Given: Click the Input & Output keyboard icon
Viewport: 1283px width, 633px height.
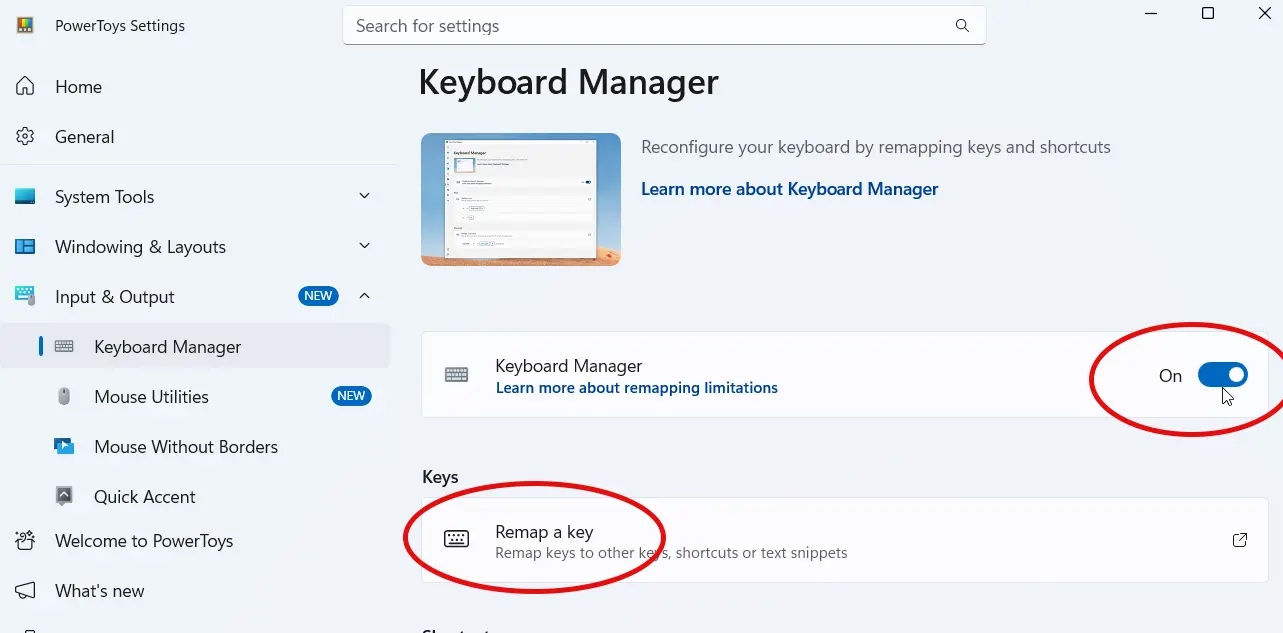Looking at the screenshot, I should [24, 296].
